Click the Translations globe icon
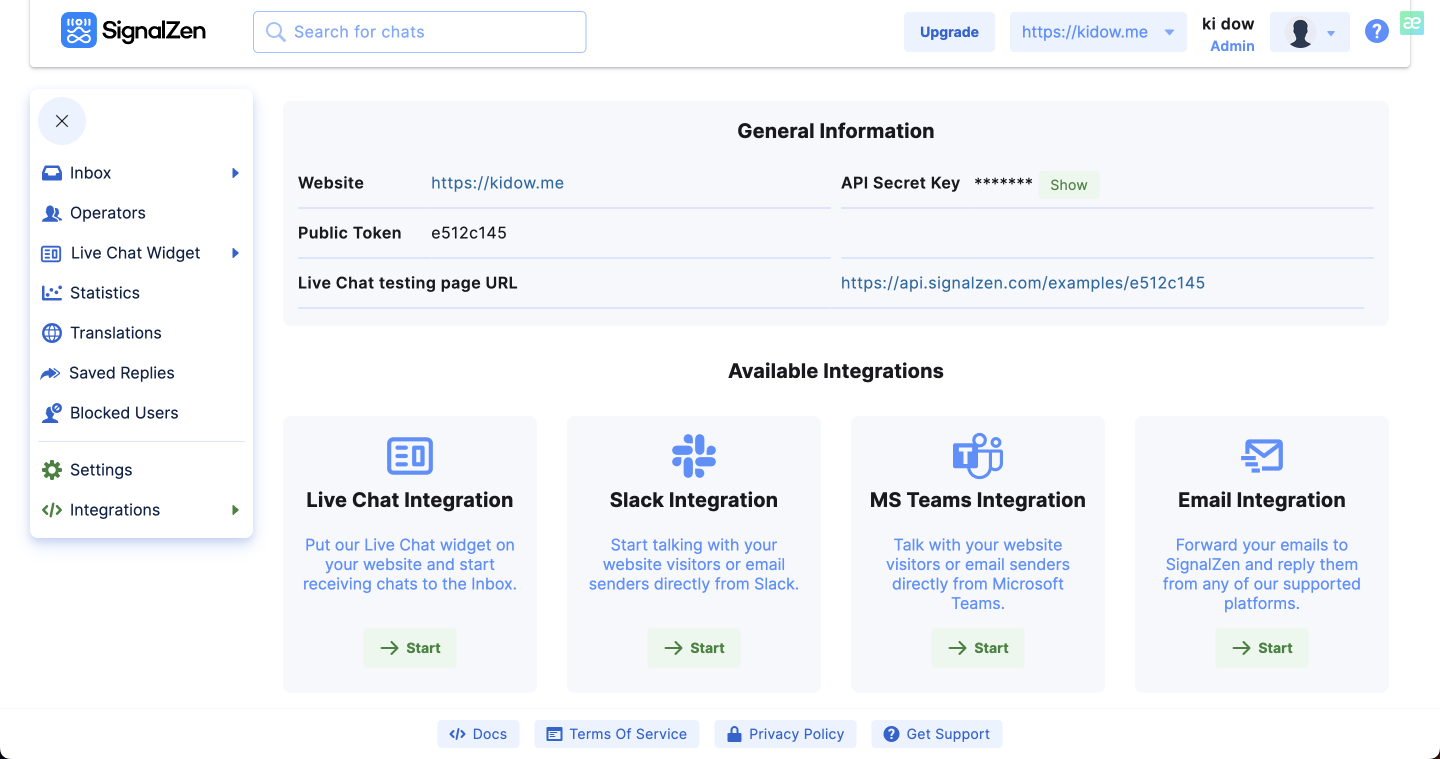Image resolution: width=1440 pixels, height=759 pixels. (52, 333)
